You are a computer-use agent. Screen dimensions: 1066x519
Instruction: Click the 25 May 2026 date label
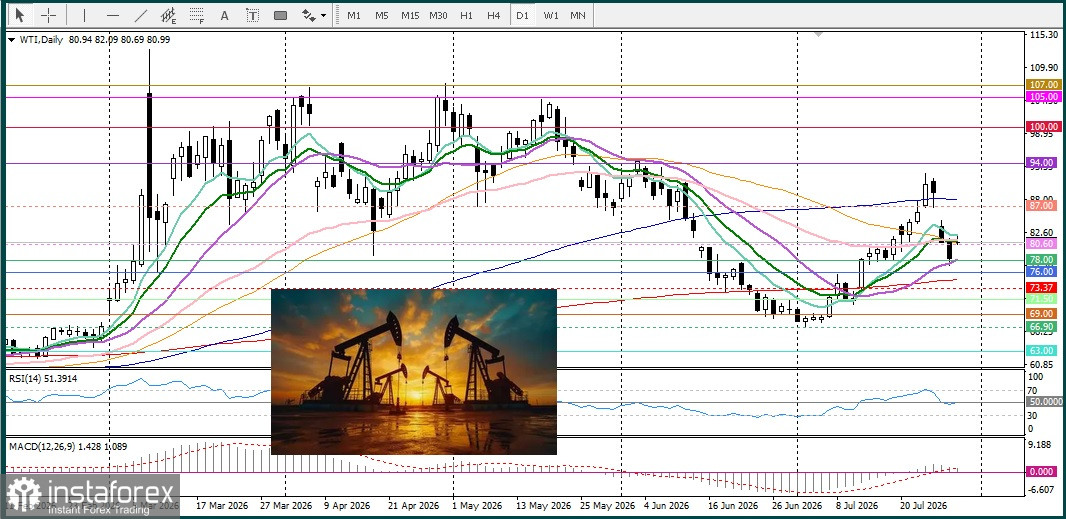(607, 506)
